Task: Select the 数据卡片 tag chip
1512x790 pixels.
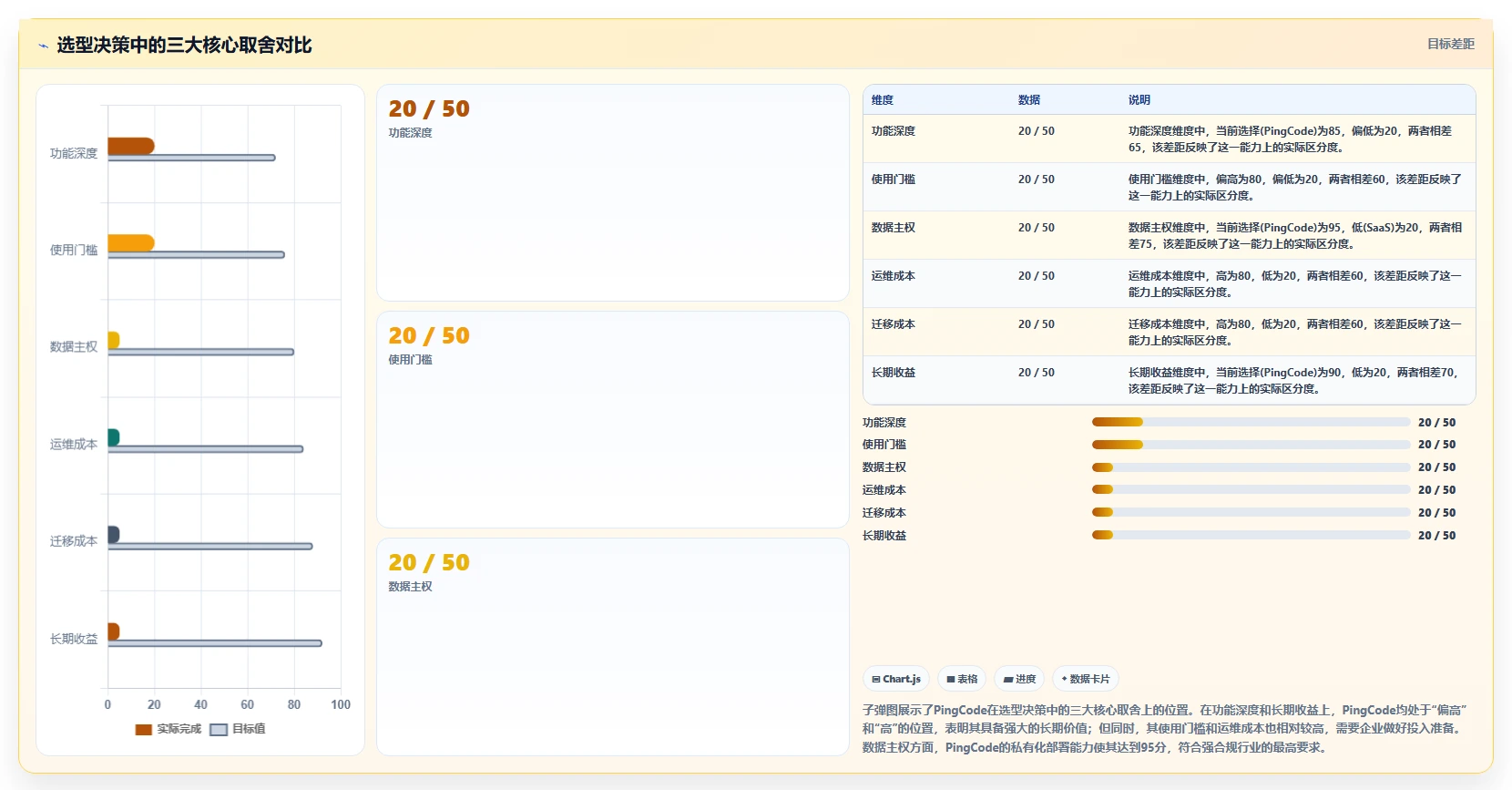Action: click(x=1086, y=679)
